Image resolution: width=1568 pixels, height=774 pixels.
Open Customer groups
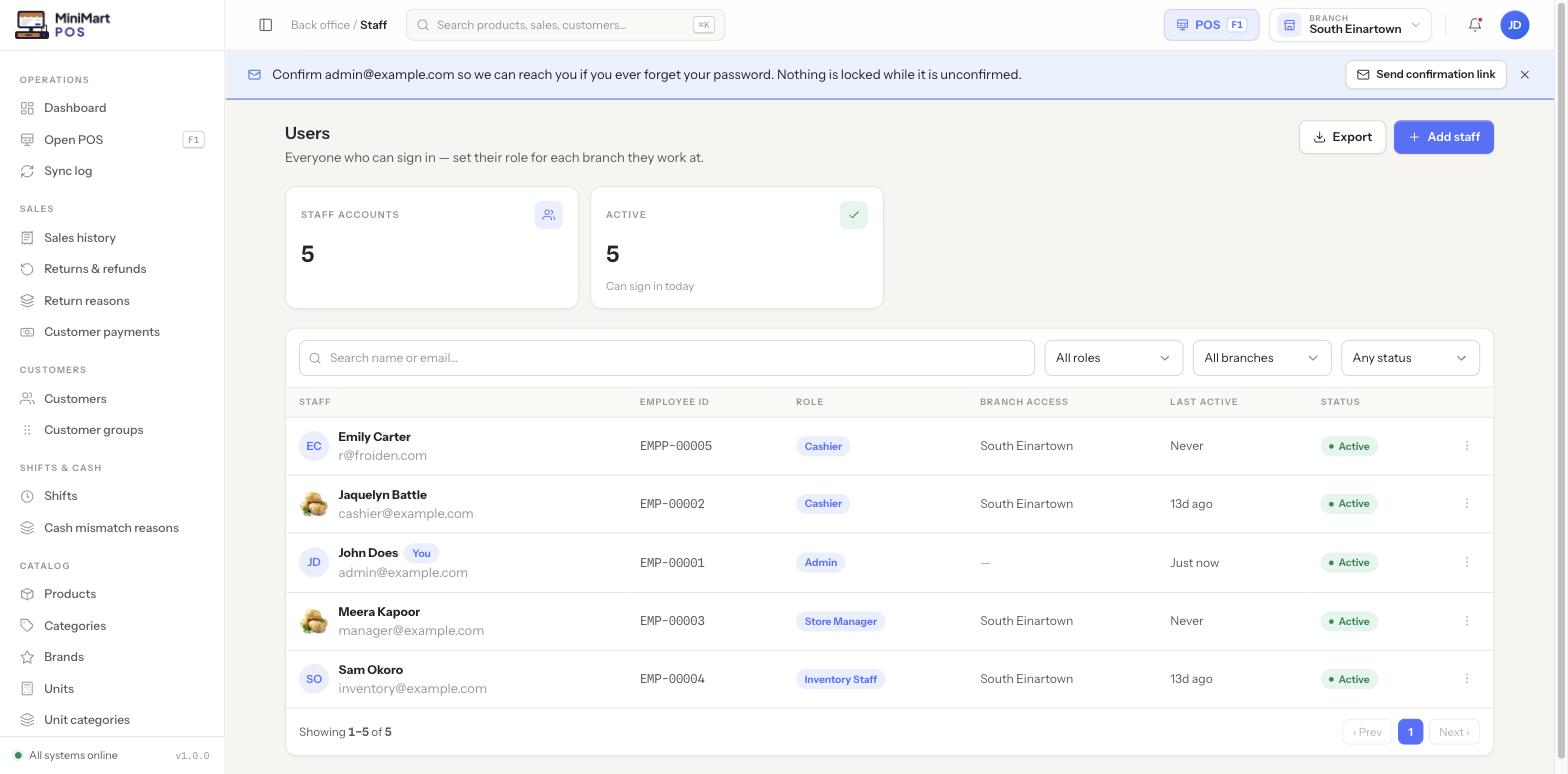coord(112,430)
